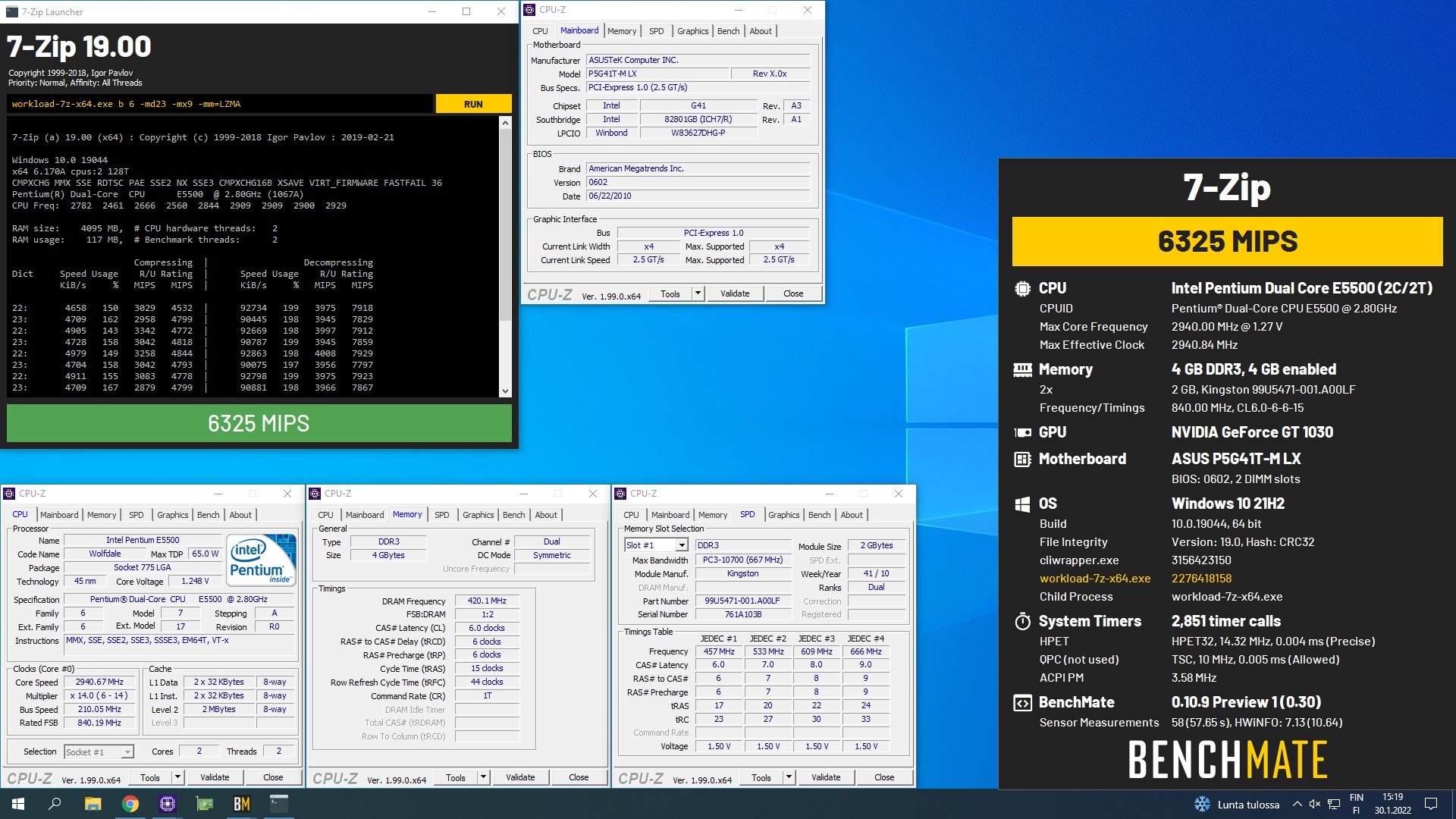Click the workload-7z command line field
The image size is (1456, 819).
pyautogui.click(x=220, y=104)
